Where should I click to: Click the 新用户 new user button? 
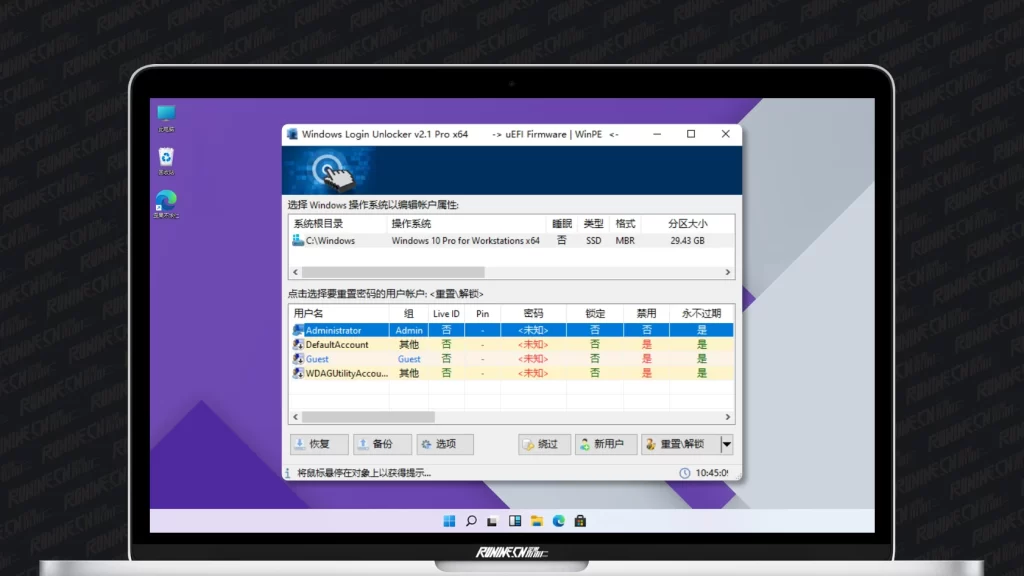point(606,445)
